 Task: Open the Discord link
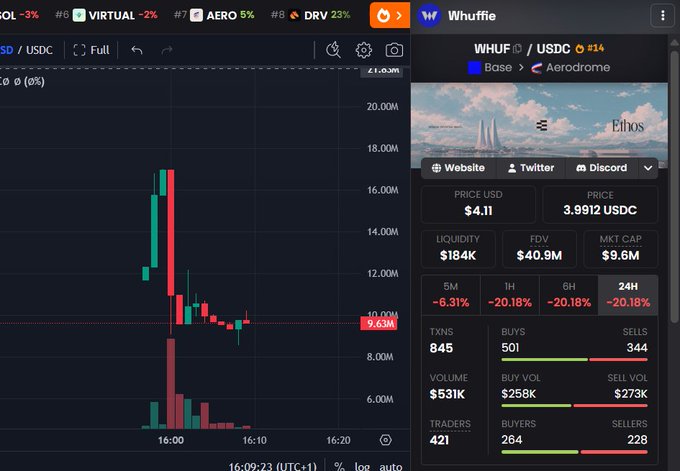(x=602, y=168)
